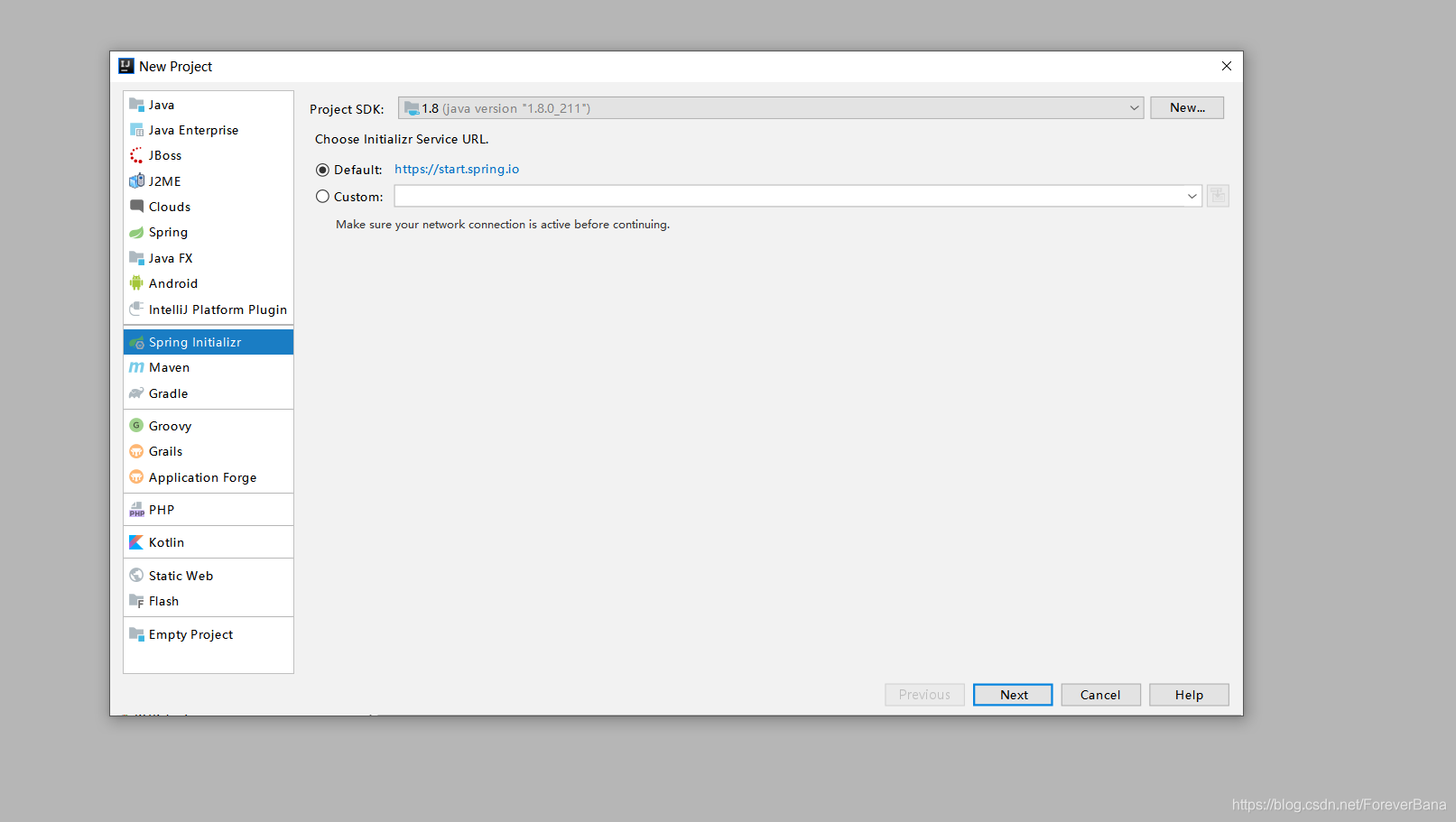Click the Groovy green icon
Viewport: 1456px width, 822px height.
pyautogui.click(x=136, y=425)
